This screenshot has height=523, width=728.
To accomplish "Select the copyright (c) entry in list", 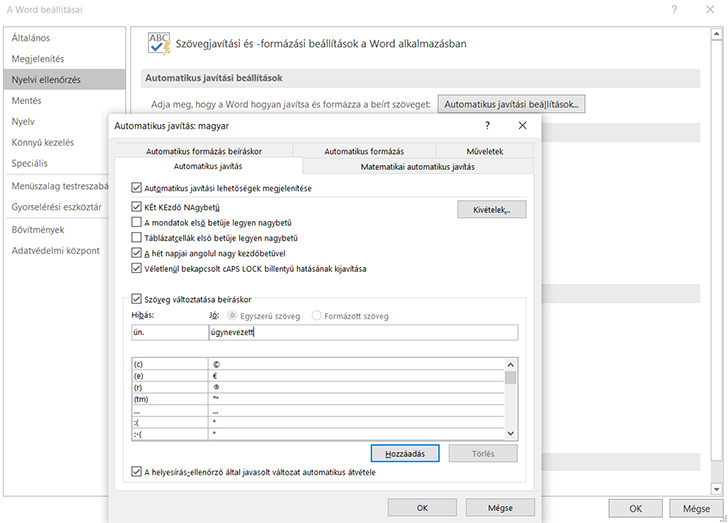I will pos(170,365).
